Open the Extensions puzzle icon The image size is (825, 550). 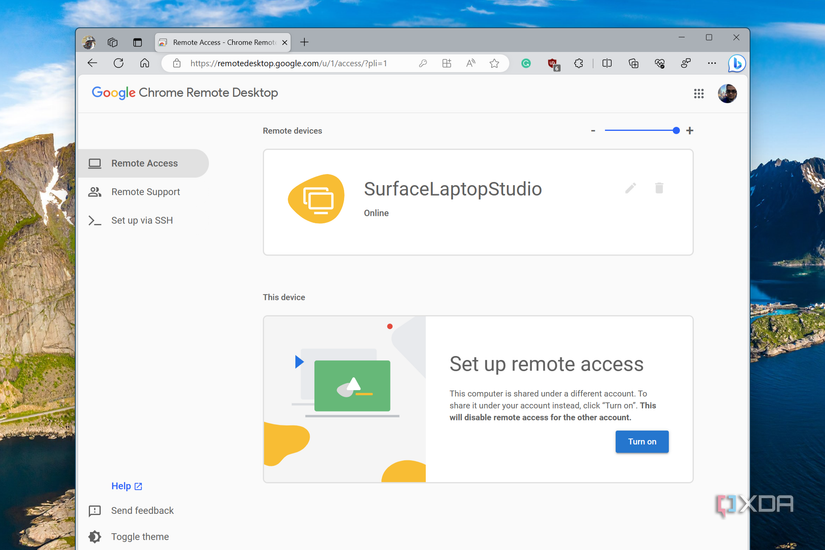(578, 63)
